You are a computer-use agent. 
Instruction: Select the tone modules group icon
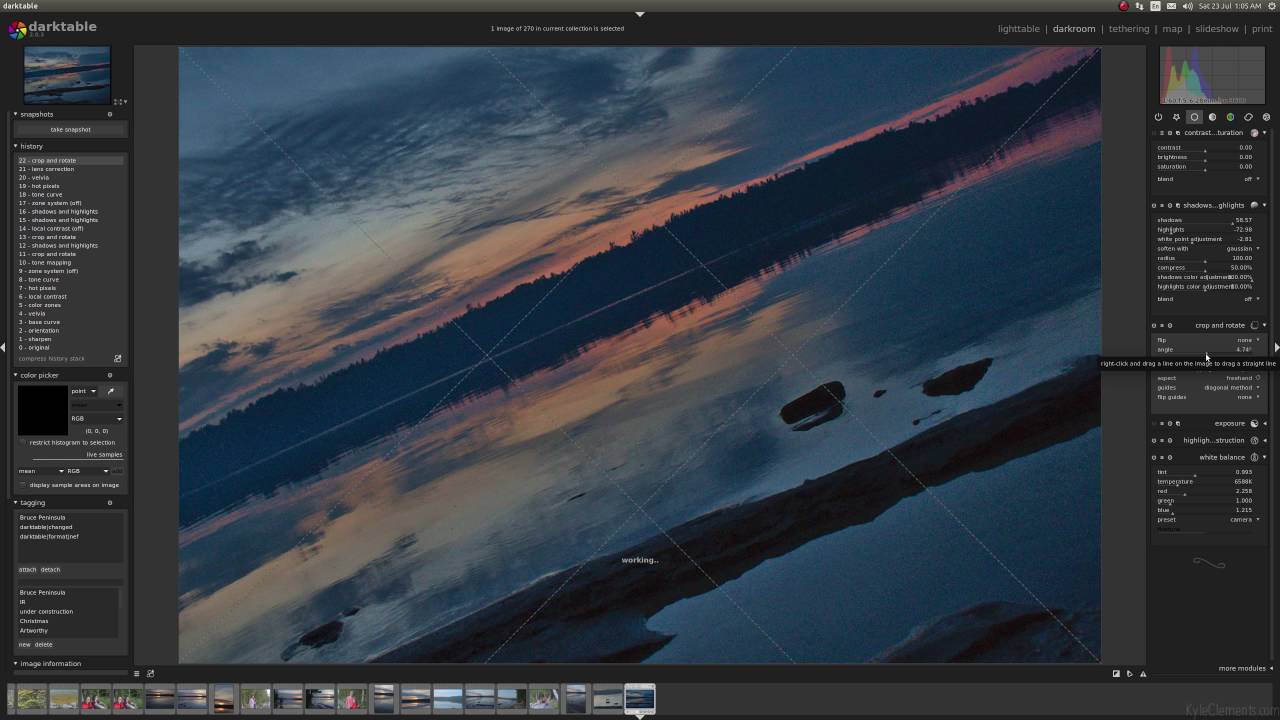point(1212,117)
